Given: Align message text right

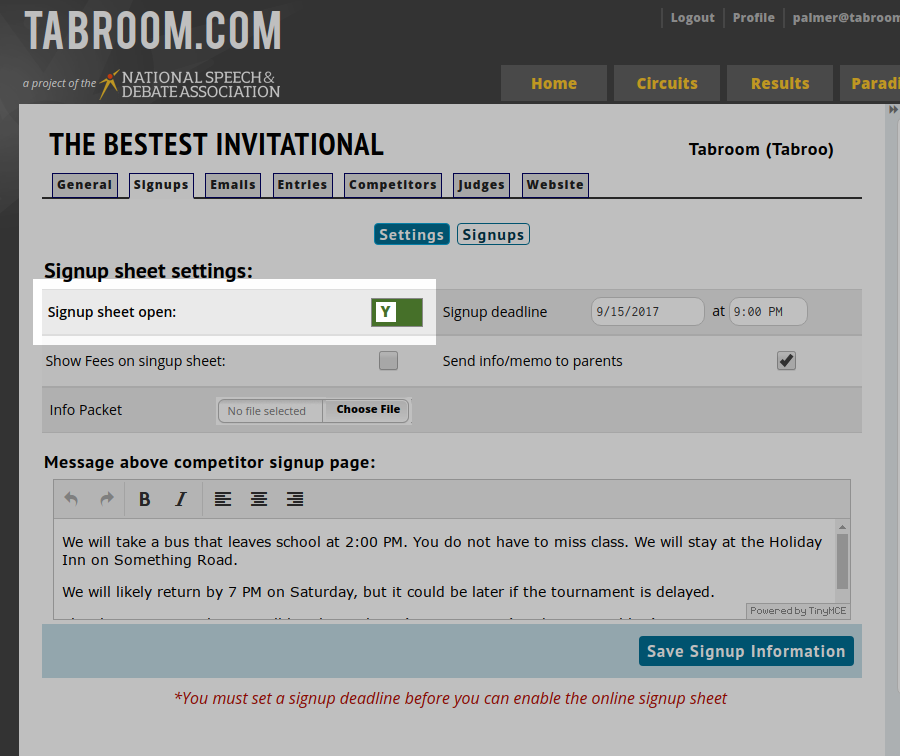Looking at the screenshot, I should 295,499.
